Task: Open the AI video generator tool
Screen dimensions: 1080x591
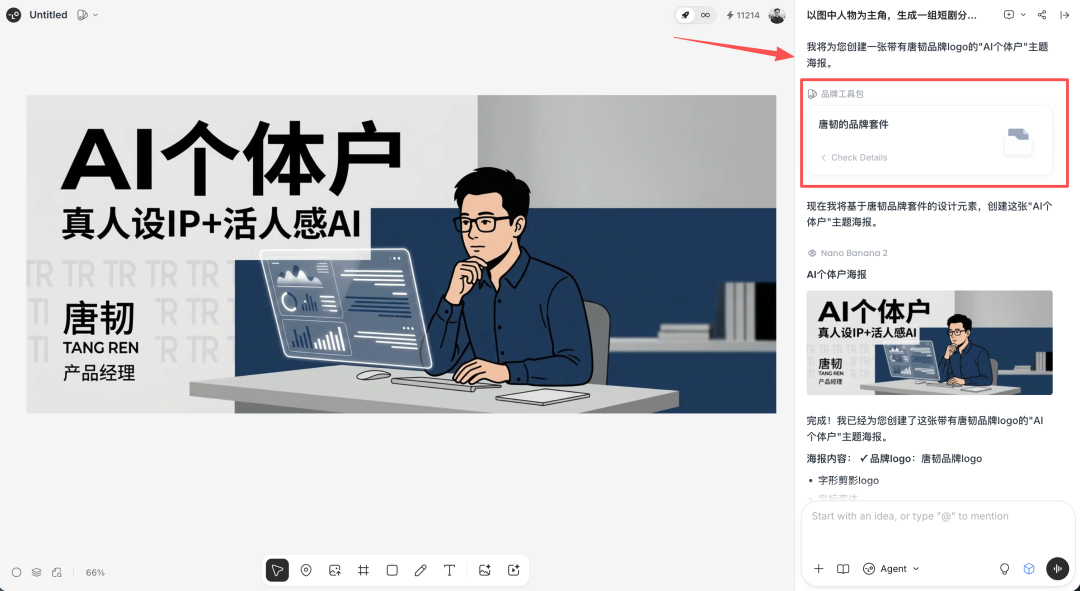Action: [514, 570]
